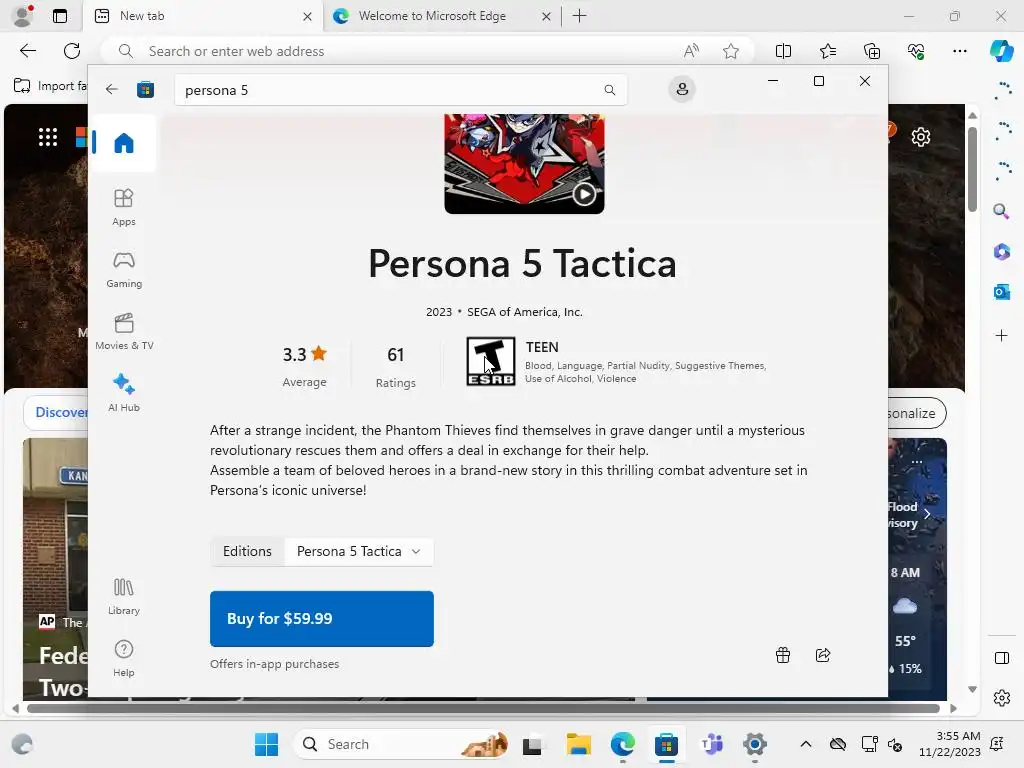The height and width of the screenshot is (768, 1024).
Task: Open Settings gear app from taskbar
Action: pos(754,744)
